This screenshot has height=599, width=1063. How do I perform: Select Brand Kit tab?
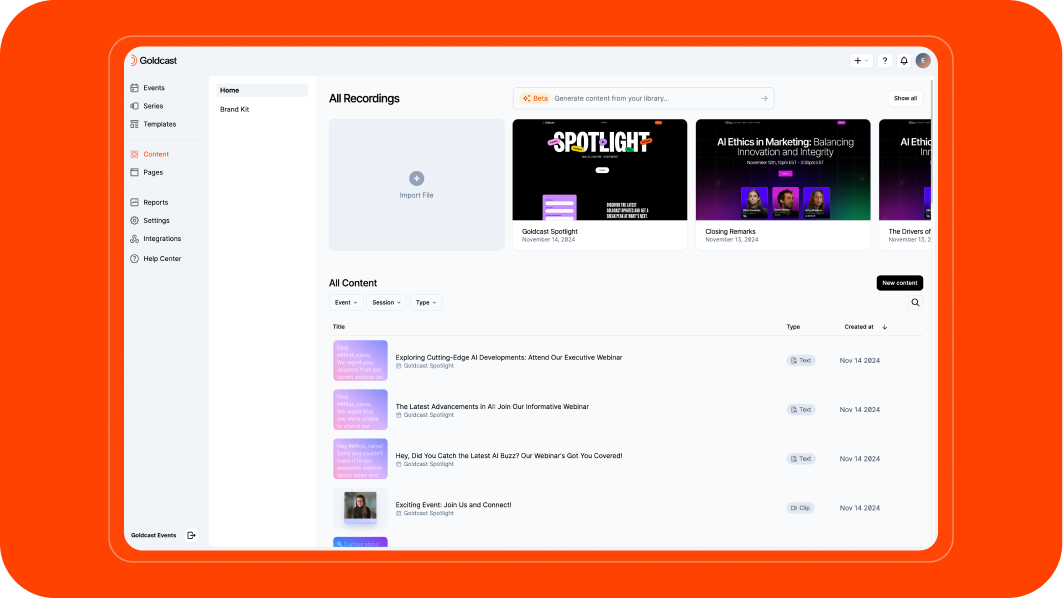[x=235, y=109]
